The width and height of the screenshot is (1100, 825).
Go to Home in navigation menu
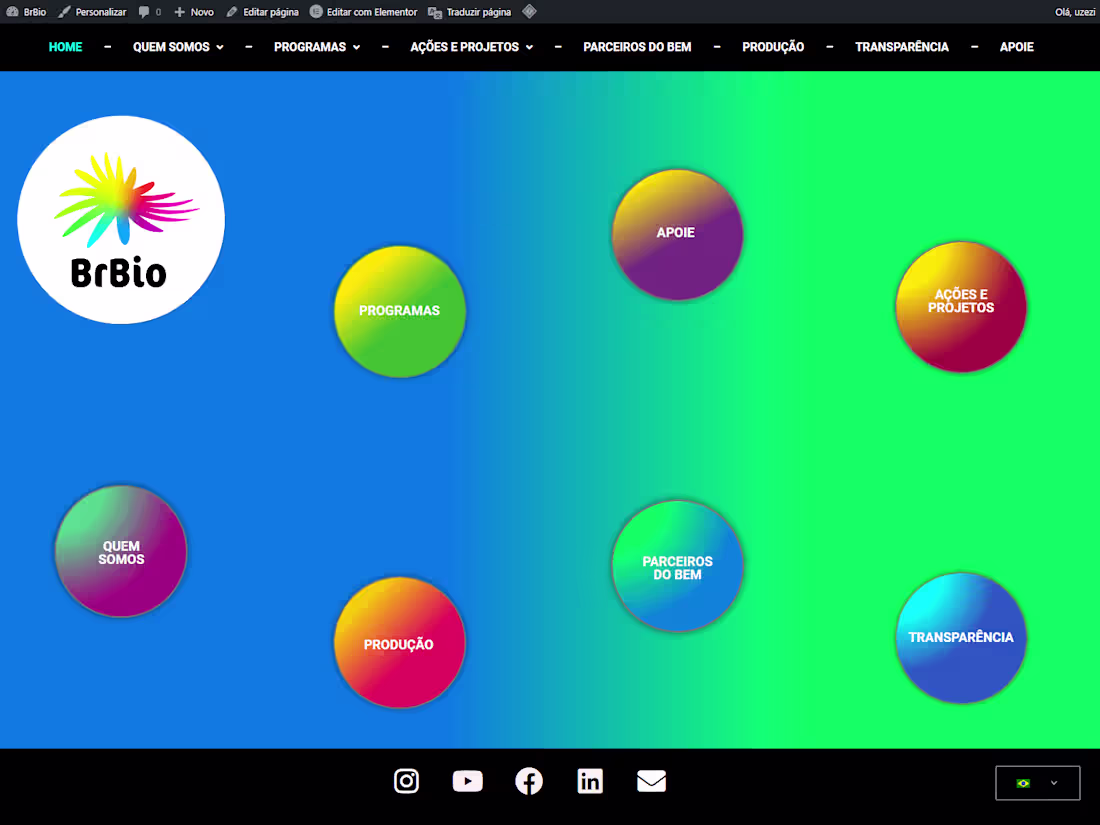pos(65,47)
